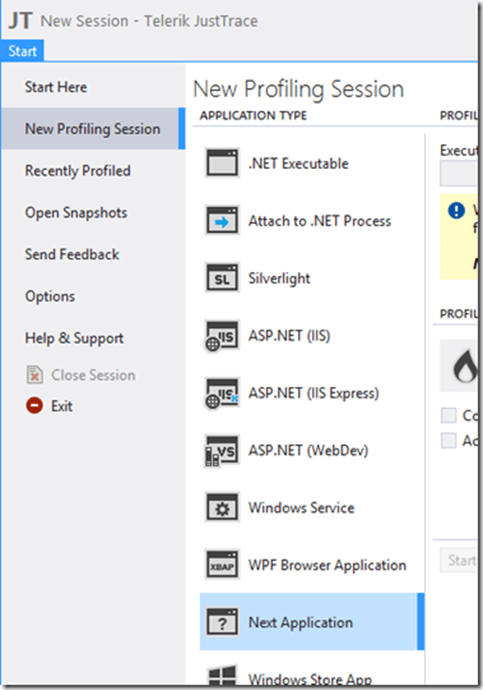The height and width of the screenshot is (690, 483).
Task: Open Send Feedback
Action: coord(72,254)
